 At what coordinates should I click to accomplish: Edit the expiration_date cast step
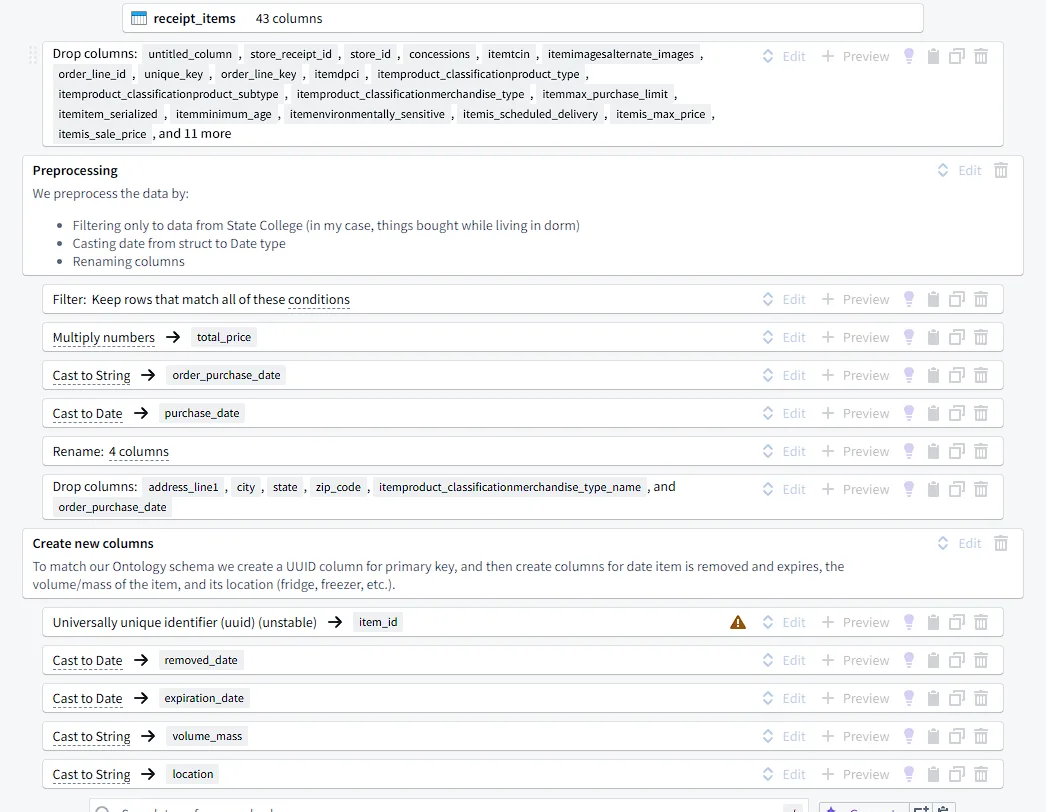tap(794, 698)
